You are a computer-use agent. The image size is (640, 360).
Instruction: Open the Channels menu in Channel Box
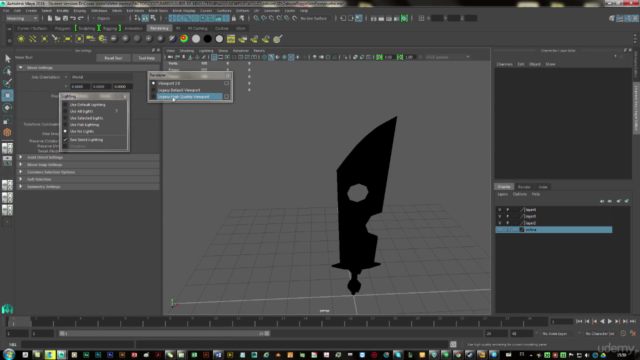pyautogui.click(x=504, y=64)
